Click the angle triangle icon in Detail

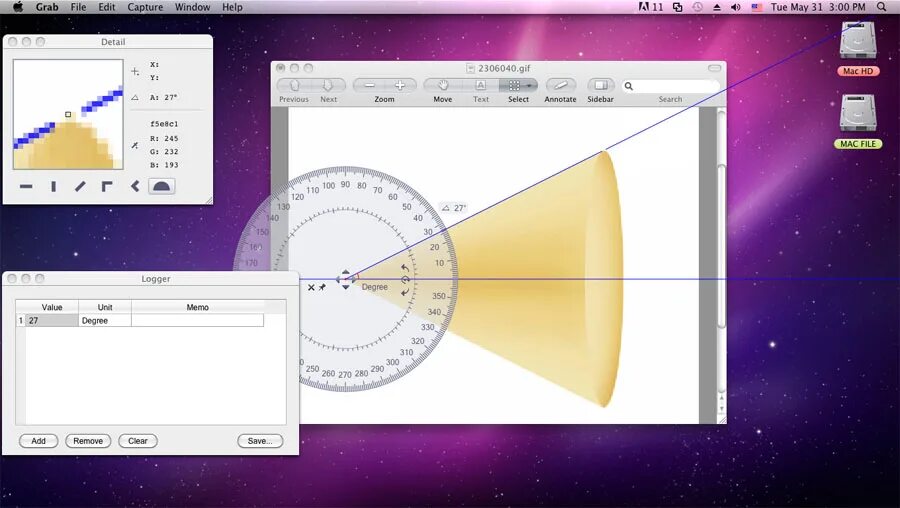point(134,98)
